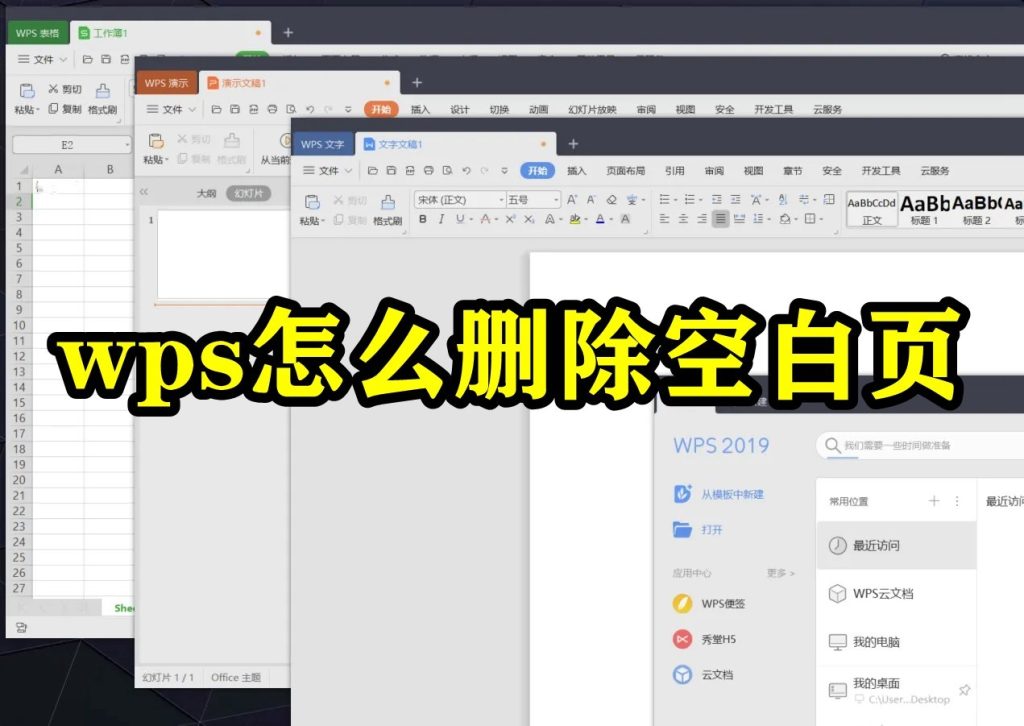The height and width of the screenshot is (726, 1024).
Task: Toggle italic formatting in WPS 文字
Action: click(x=441, y=217)
